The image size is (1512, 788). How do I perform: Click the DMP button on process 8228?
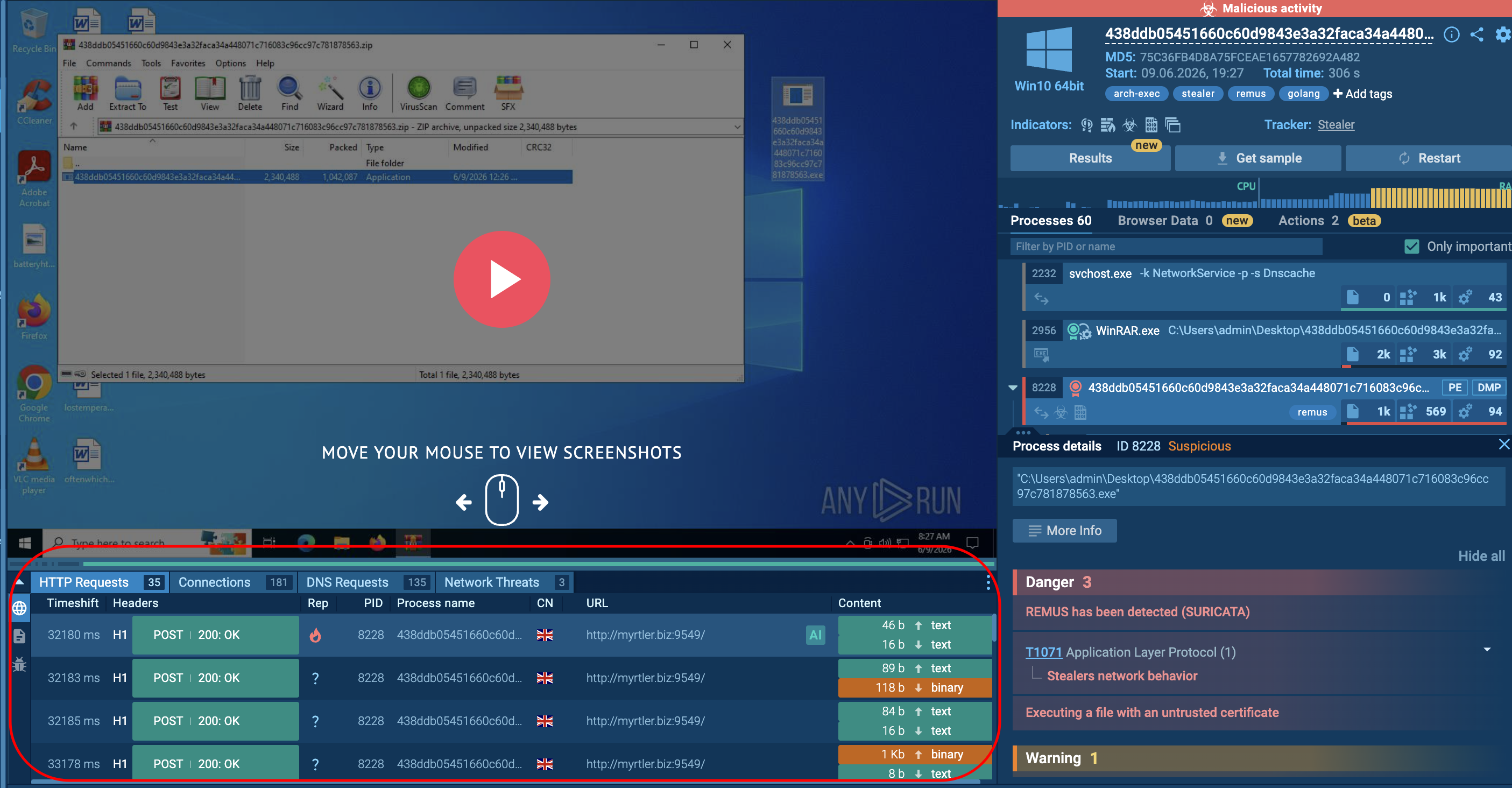(1488, 388)
